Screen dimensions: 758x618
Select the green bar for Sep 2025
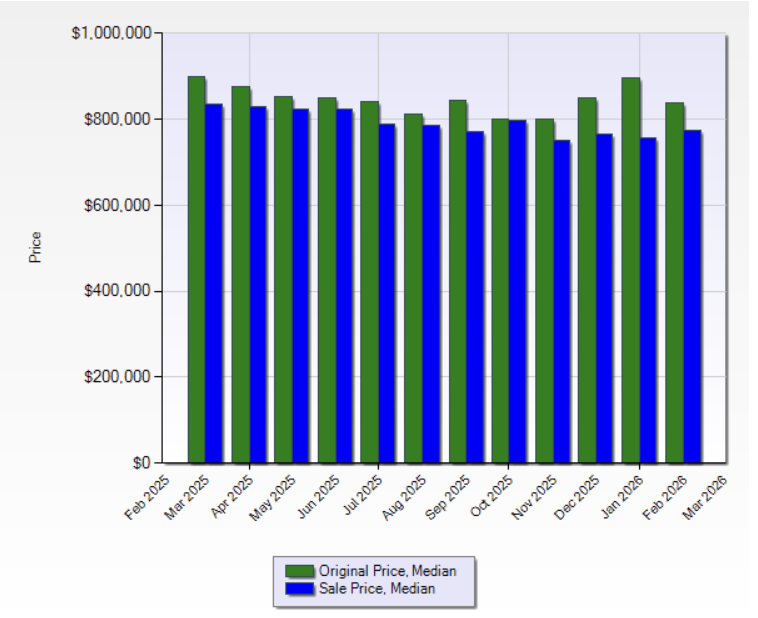pyautogui.click(x=457, y=281)
